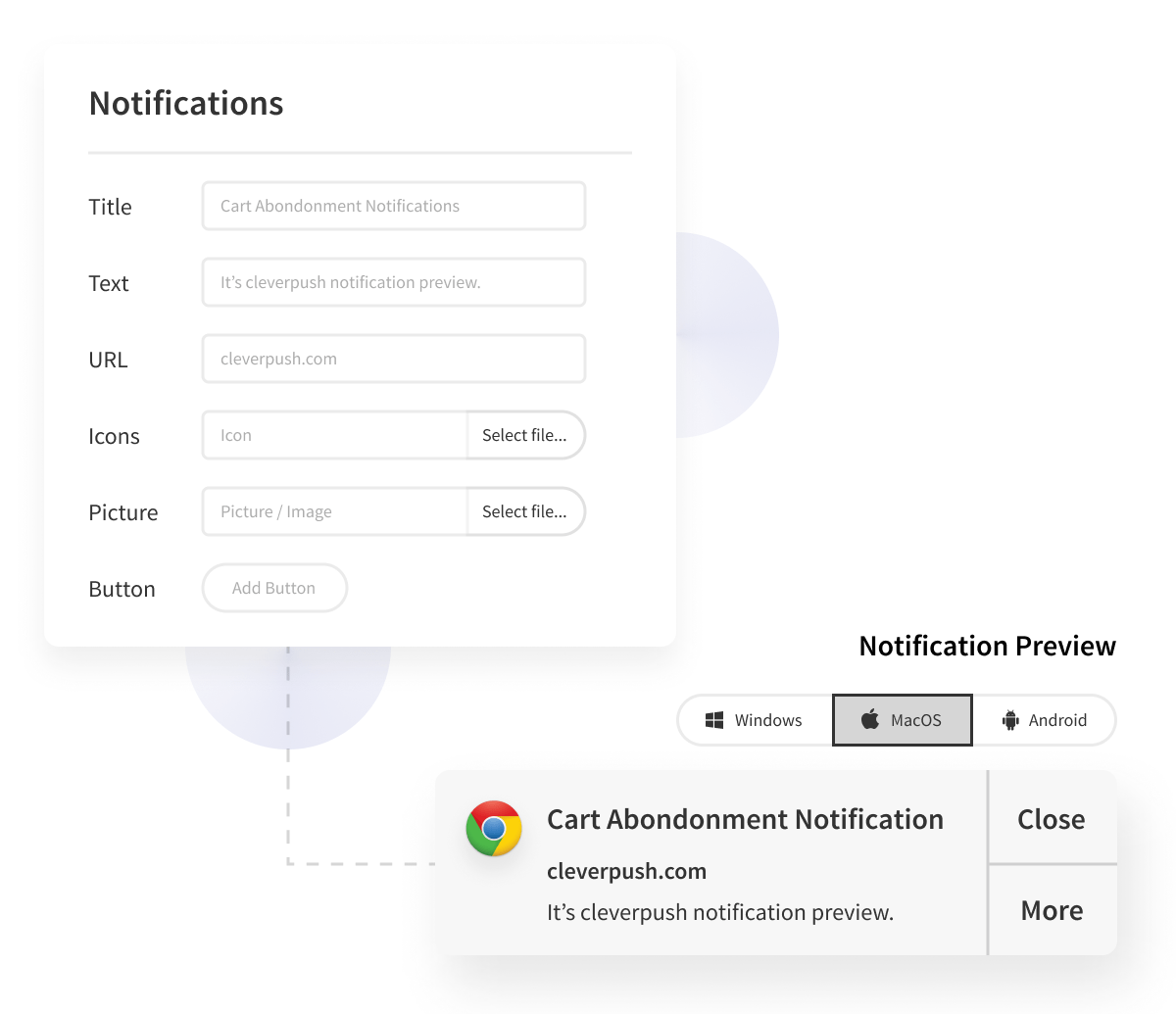The height and width of the screenshot is (1014, 1176).
Task: Click the URL field showing cleverpush.com
Action: pos(394,359)
